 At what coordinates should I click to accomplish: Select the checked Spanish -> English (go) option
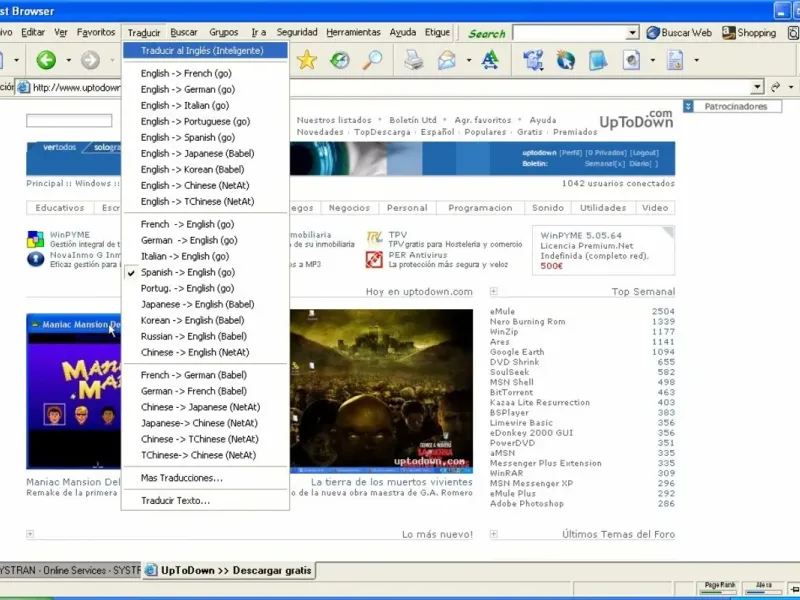point(188,272)
